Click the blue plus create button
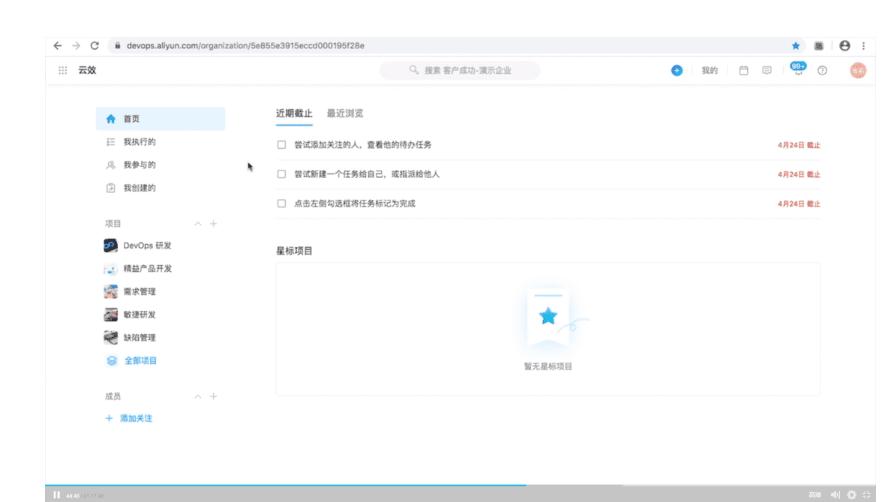Screen dimensions: 885x502 point(677,70)
